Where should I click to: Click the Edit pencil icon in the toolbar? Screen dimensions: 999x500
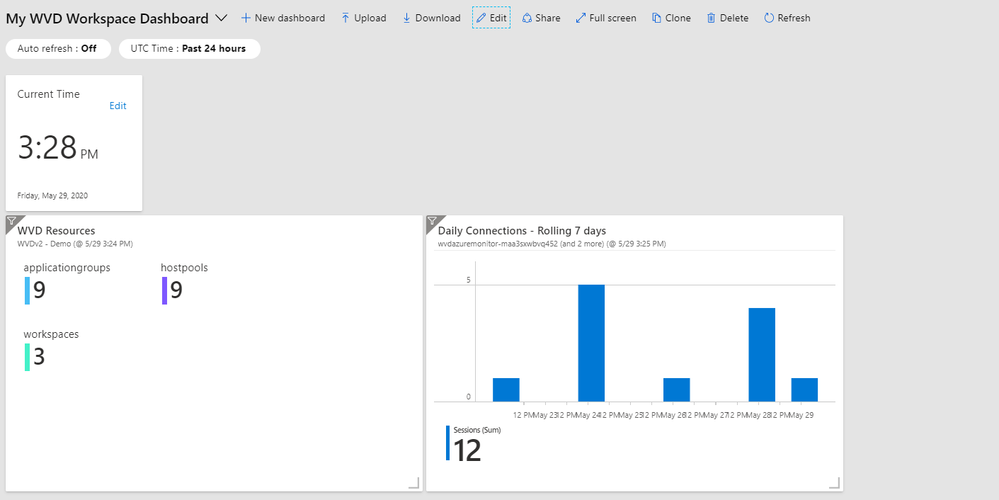click(x=482, y=18)
